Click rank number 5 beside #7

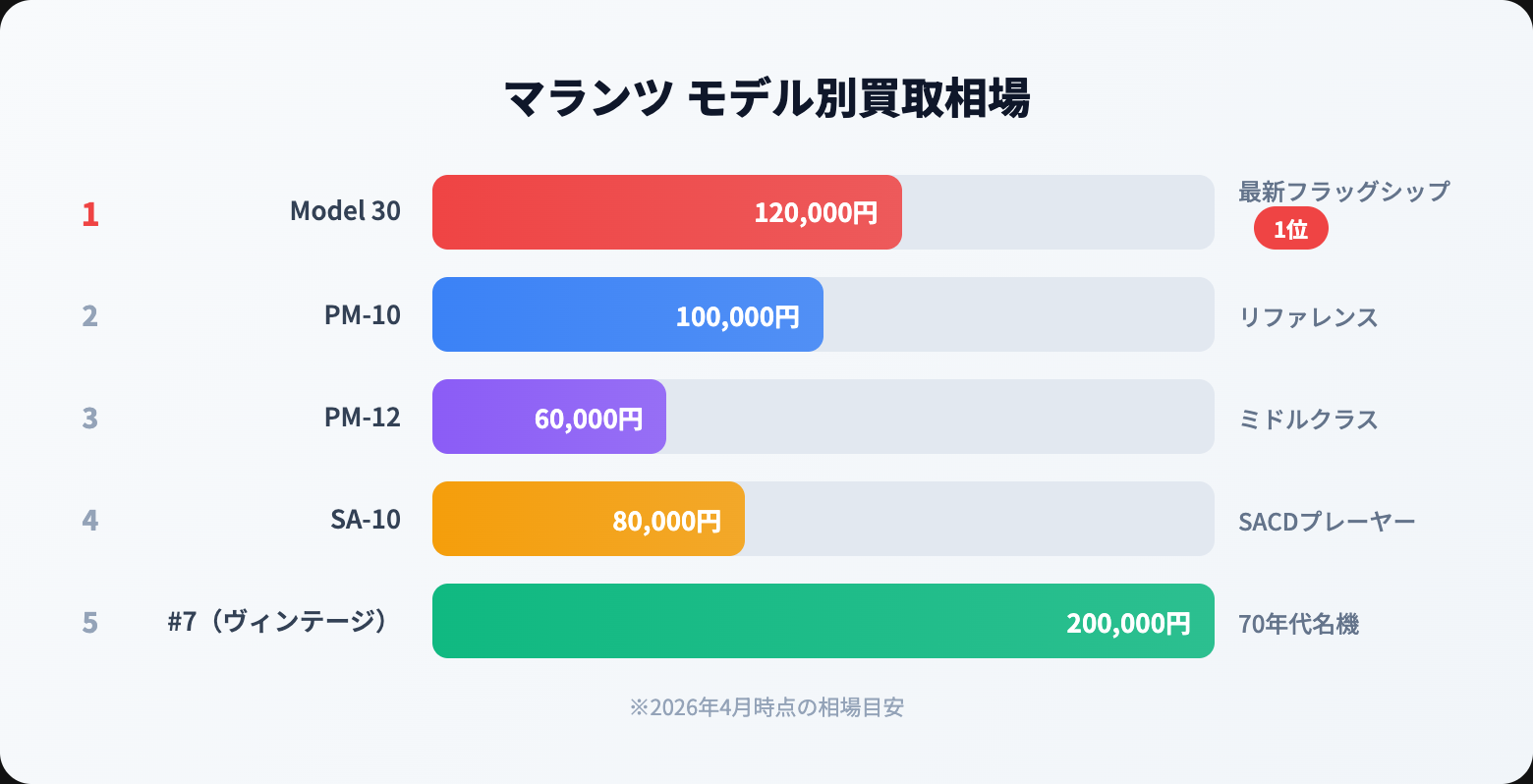pos(90,622)
